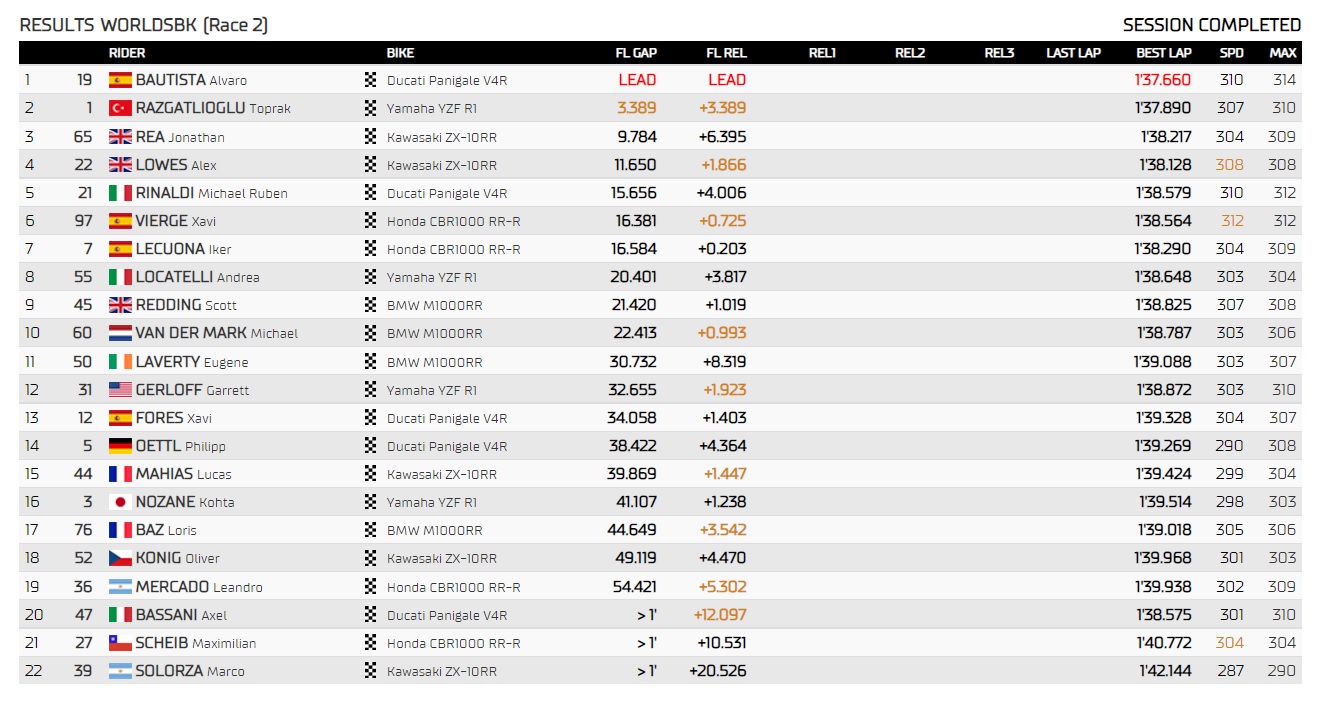The width and height of the screenshot is (1329, 705).
Task: Click rider number 65 in REA row
Action: point(83,136)
